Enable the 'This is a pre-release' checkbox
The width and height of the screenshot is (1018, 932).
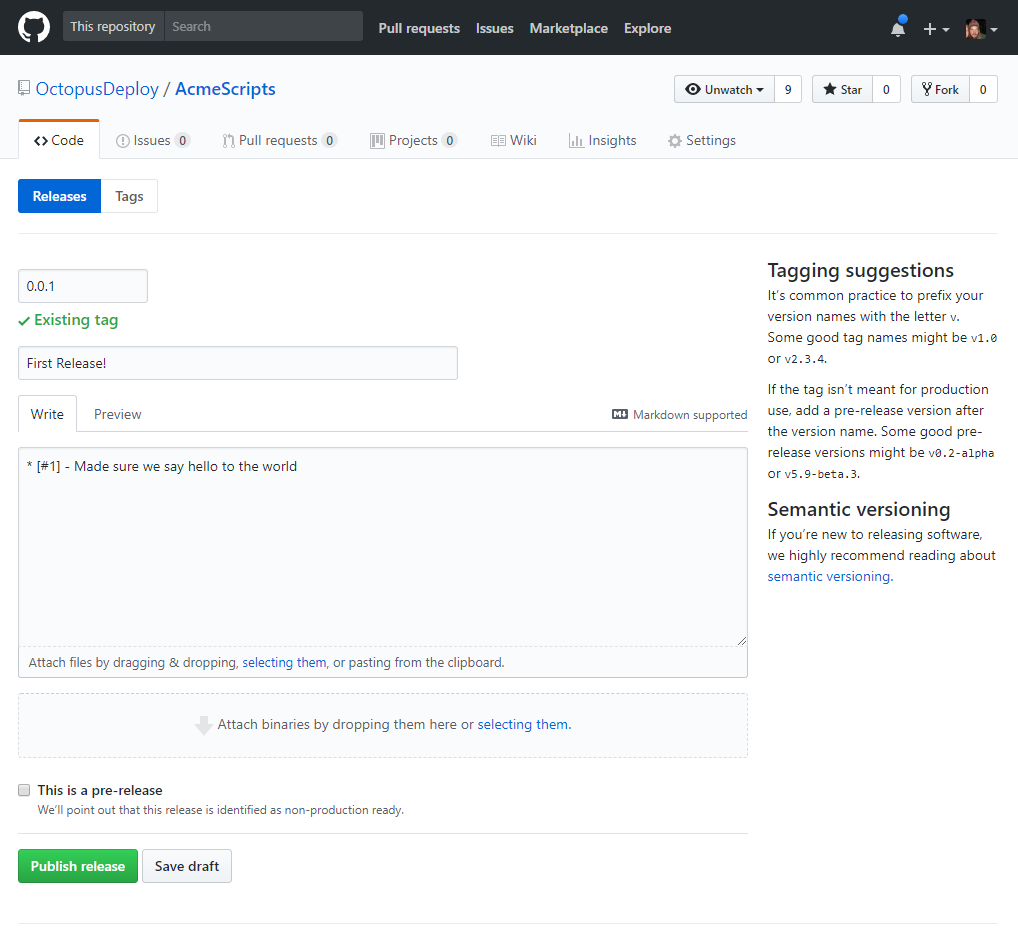[24, 790]
